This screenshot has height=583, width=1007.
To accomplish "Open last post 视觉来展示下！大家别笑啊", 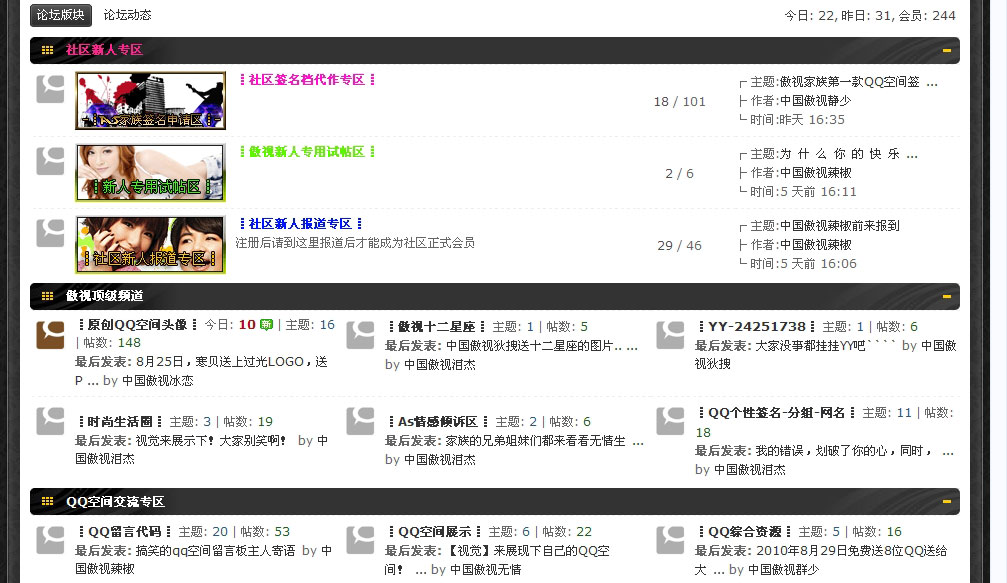I will click(x=211, y=441).
